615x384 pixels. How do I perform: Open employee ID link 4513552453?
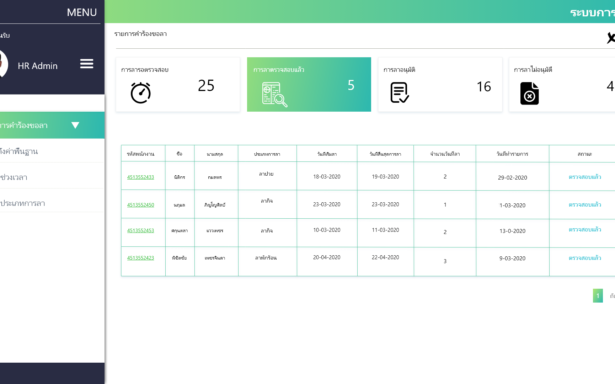click(x=140, y=231)
